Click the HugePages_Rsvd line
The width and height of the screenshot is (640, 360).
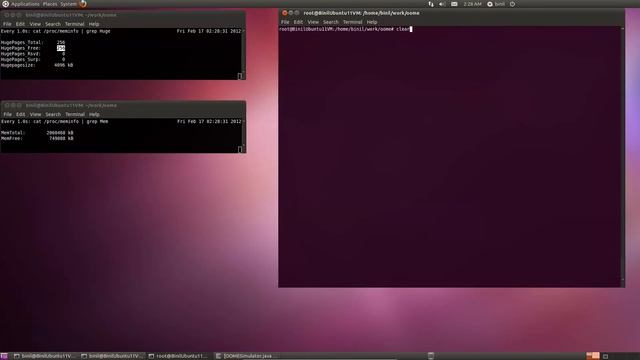pos(33,54)
